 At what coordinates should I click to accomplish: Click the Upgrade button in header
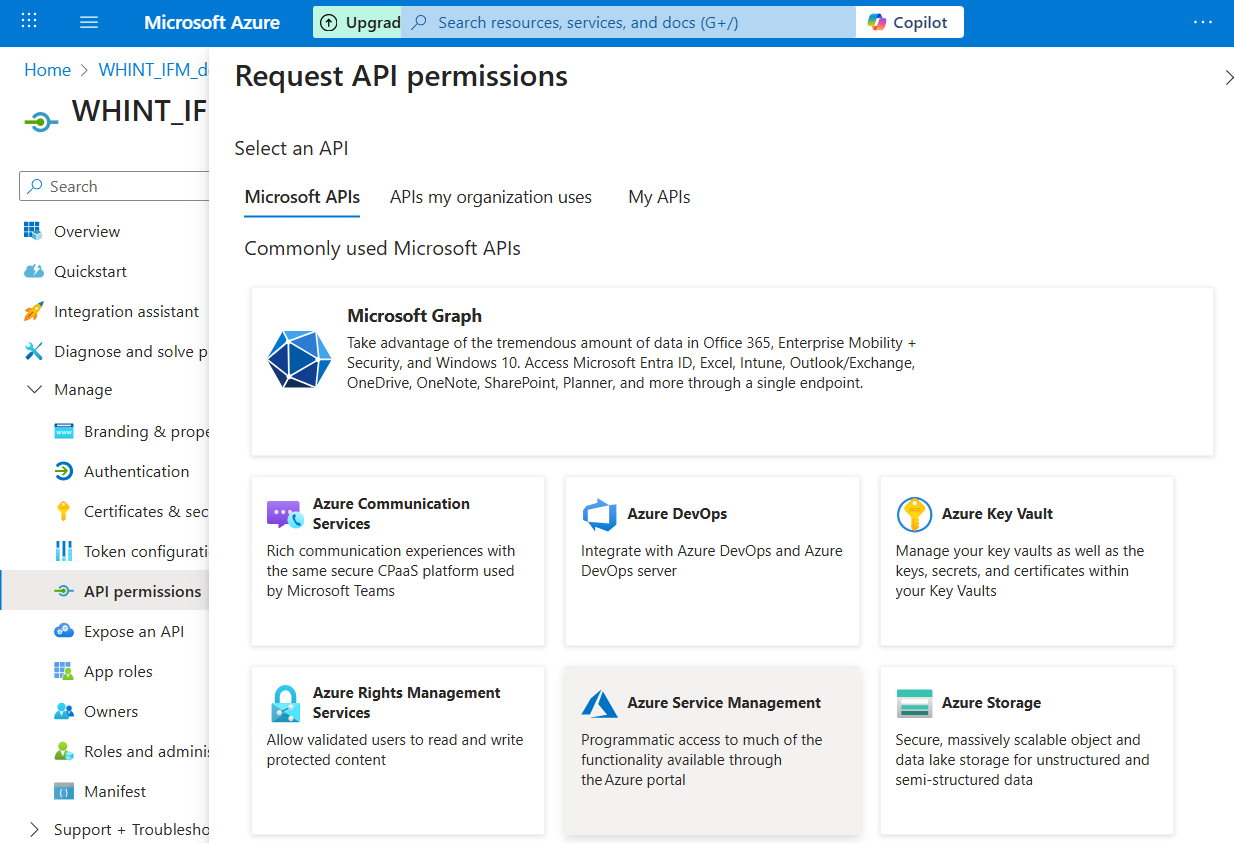(359, 22)
